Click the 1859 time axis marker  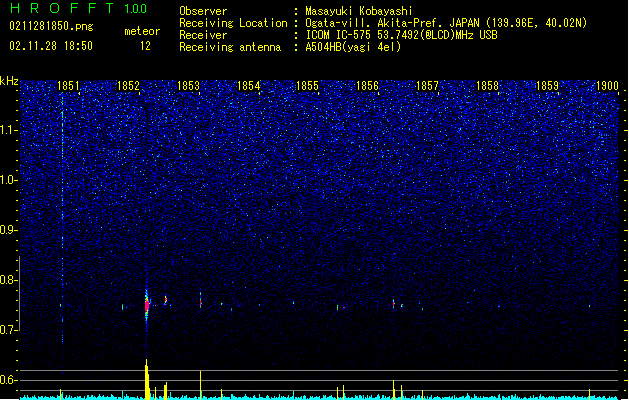[x=547, y=86]
